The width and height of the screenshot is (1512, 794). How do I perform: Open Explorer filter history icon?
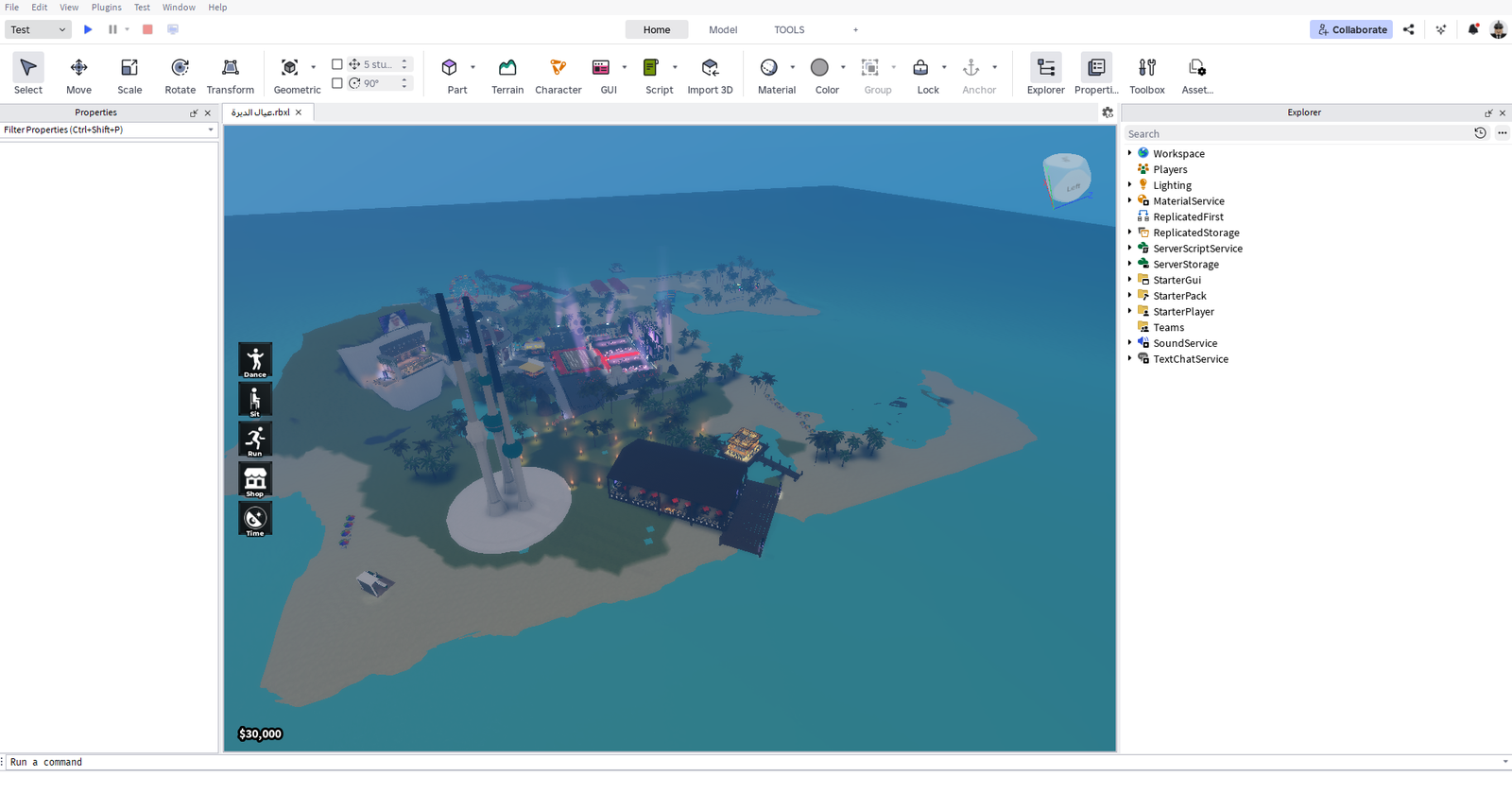[x=1481, y=133]
